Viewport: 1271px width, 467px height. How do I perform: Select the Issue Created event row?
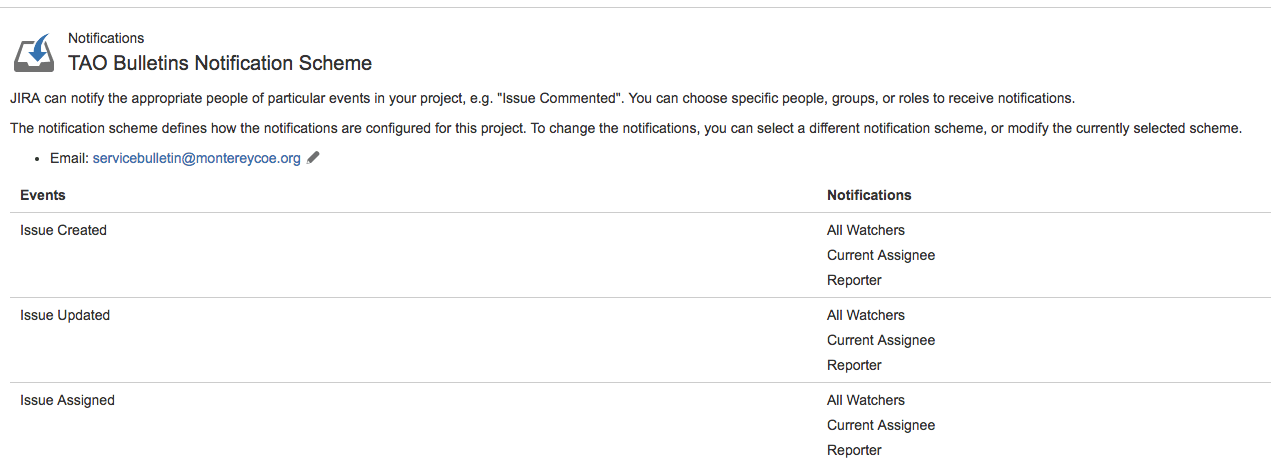coord(63,230)
